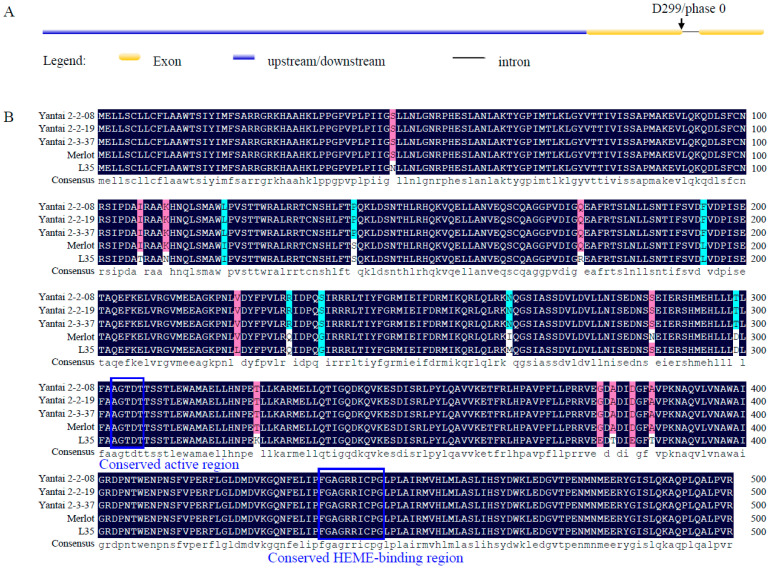Click the 'Yantai 2-3-37' label of the FAAGTD row
Viewport: 773px width, 568px height.
coord(66,414)
